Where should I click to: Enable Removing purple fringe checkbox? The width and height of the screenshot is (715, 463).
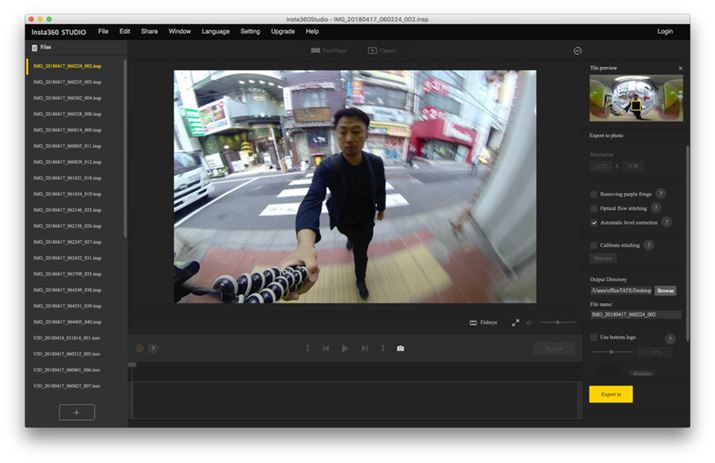[594, 194]
